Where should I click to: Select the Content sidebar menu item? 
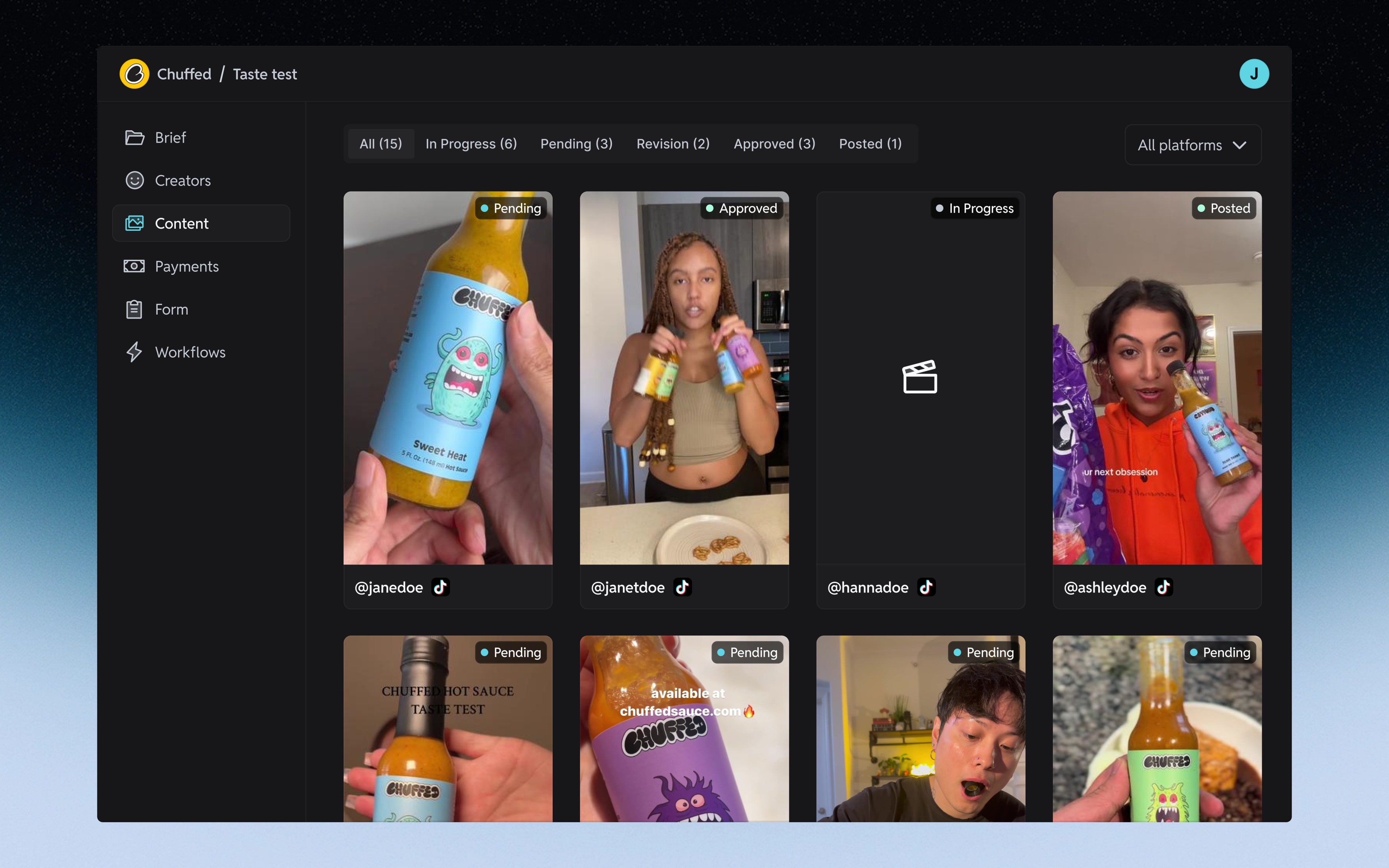[201, 223]
